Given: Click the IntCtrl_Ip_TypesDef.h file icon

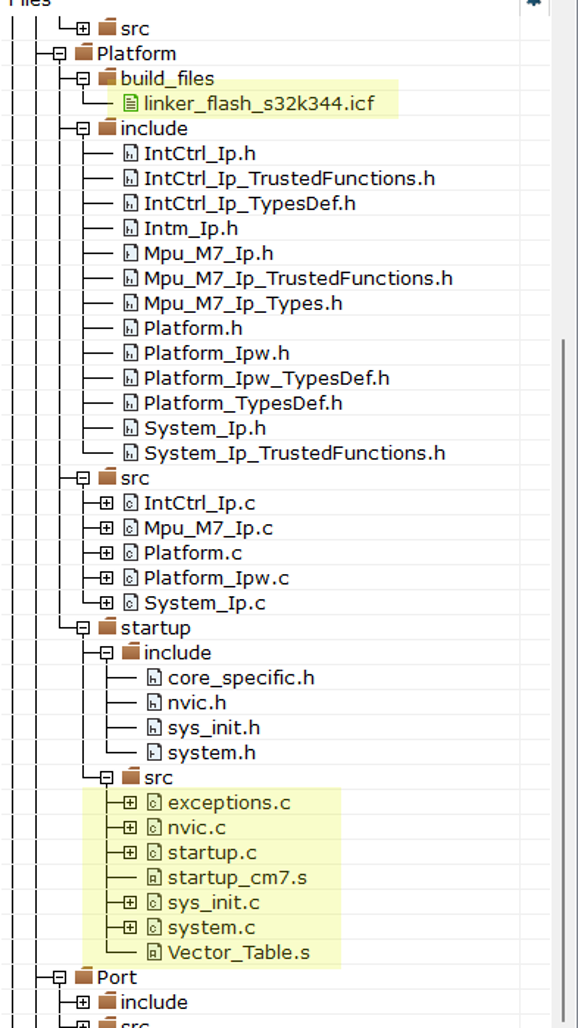Looking at the screenshot, I should click(131, 204).
